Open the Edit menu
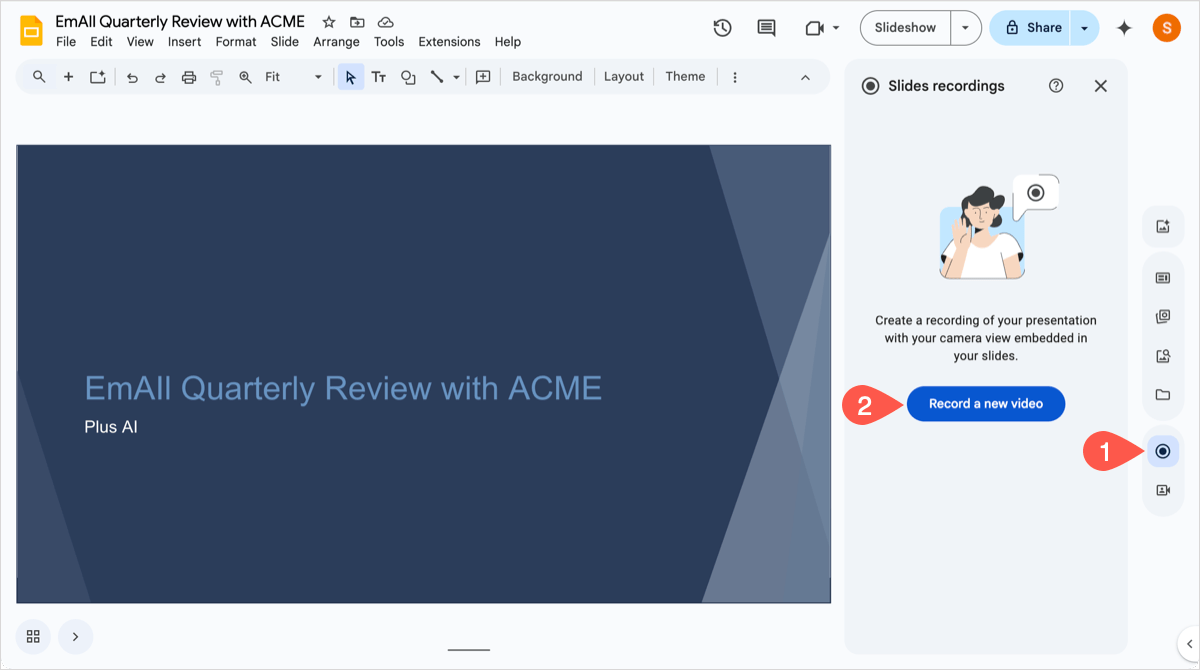Image resolution: width=1200 pixels, height=670 pixels. tap(101, 42)
